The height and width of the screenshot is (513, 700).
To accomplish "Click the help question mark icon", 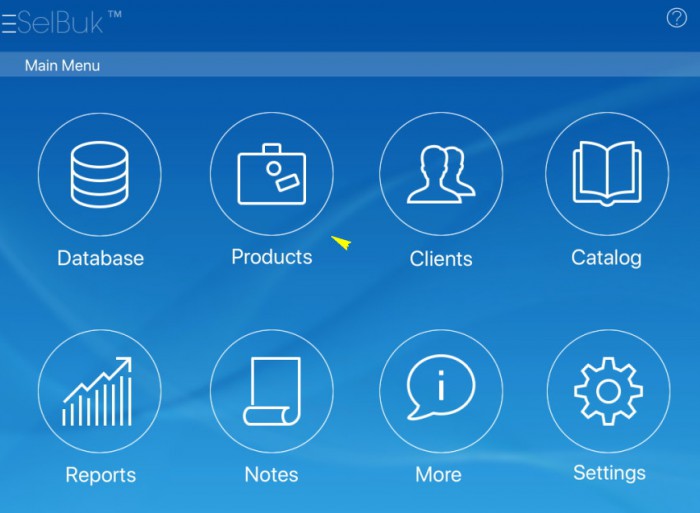I will click(676, 17).
